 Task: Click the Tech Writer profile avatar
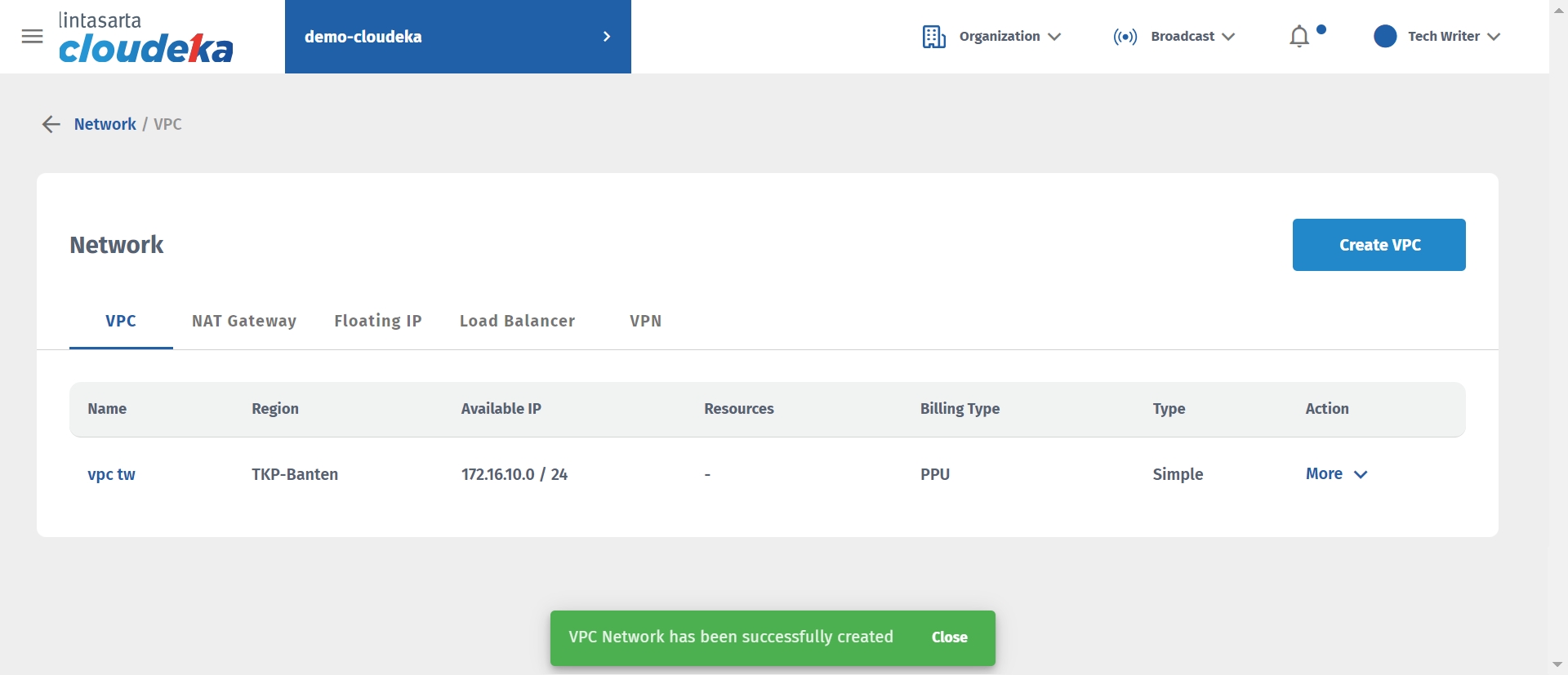[1385, 37]
